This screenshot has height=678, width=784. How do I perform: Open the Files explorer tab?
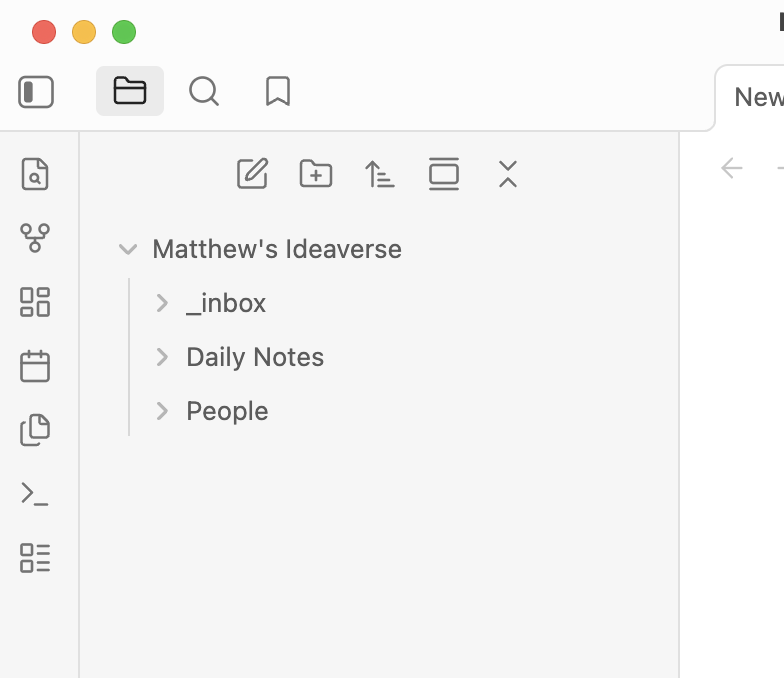pos(130,92)
